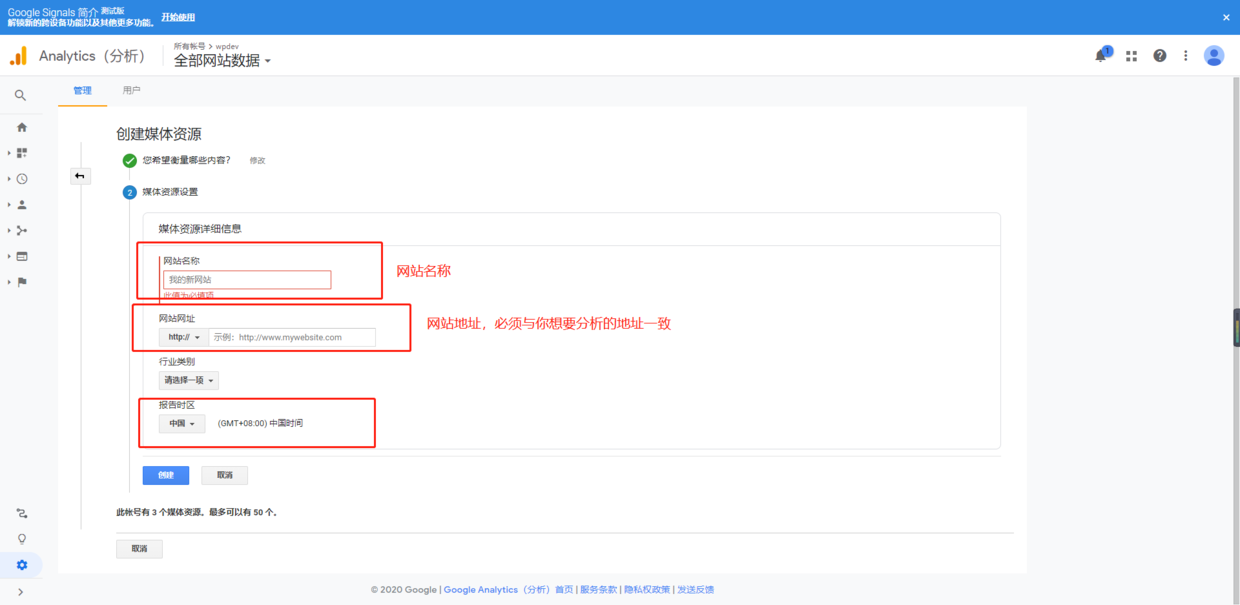Click 开始使用 in the top banner
The height and width of the screenshot is (605, 1240).
(178, 17)
